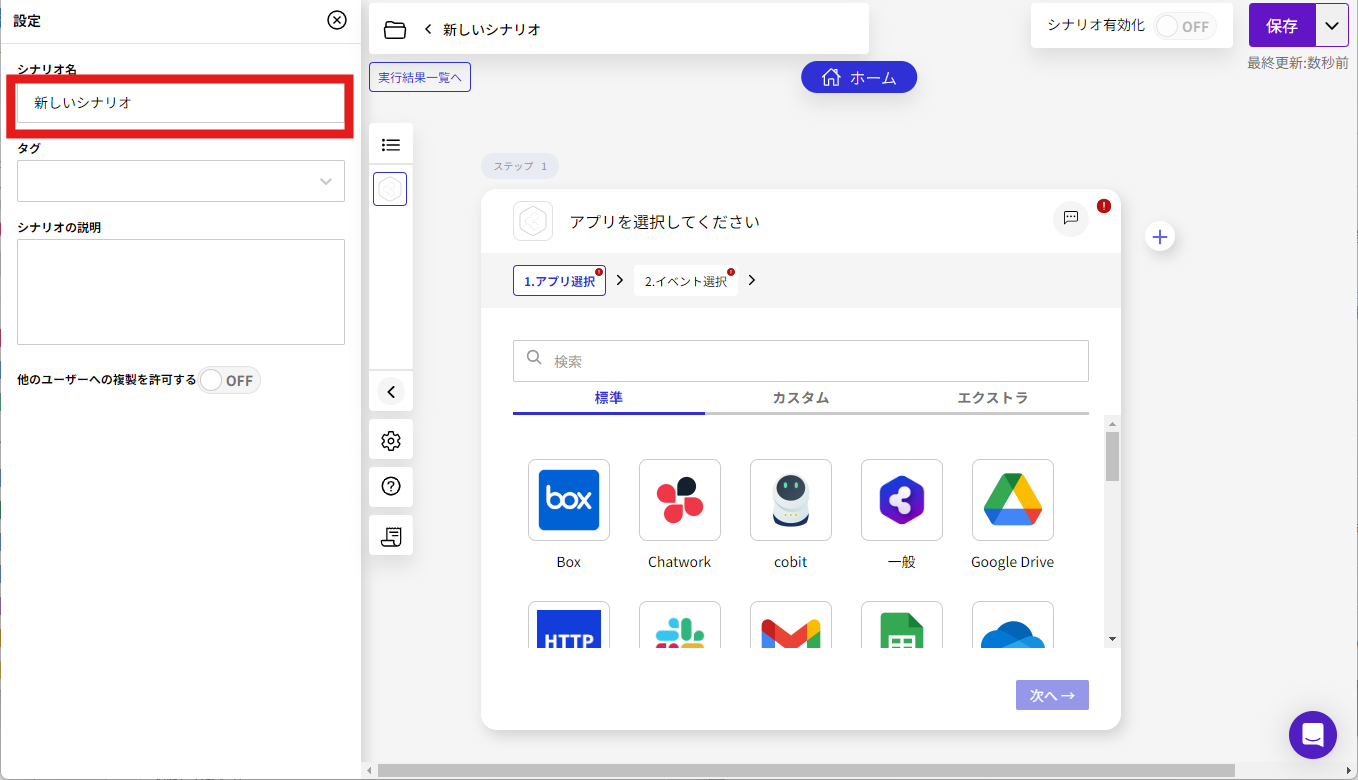
Task: Select the OneDrive app icon
Action: click(x=1013, y=625)
